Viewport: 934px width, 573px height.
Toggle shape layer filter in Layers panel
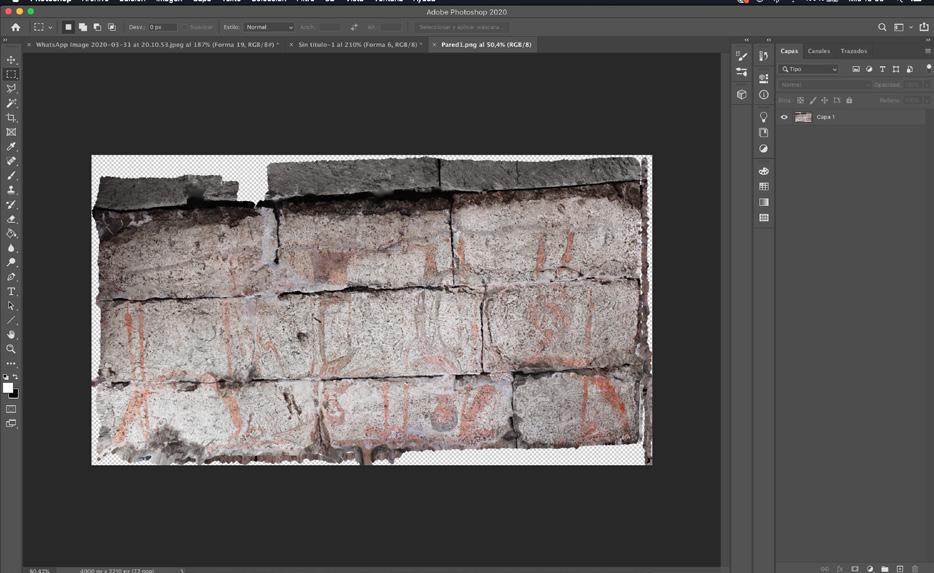pyautogui.click(x=896, y=69)
